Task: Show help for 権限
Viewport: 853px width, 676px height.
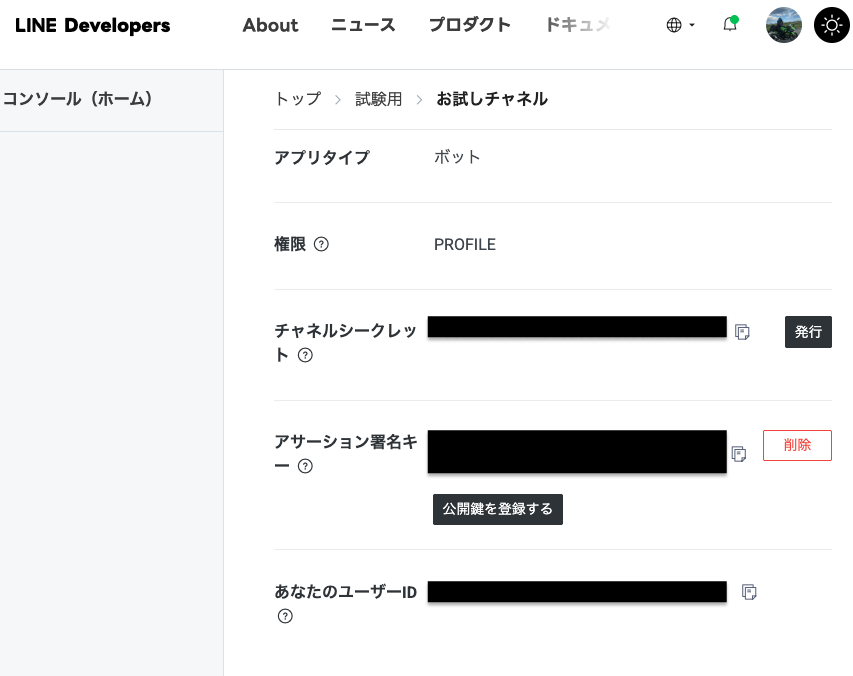Action: point(322,244)
